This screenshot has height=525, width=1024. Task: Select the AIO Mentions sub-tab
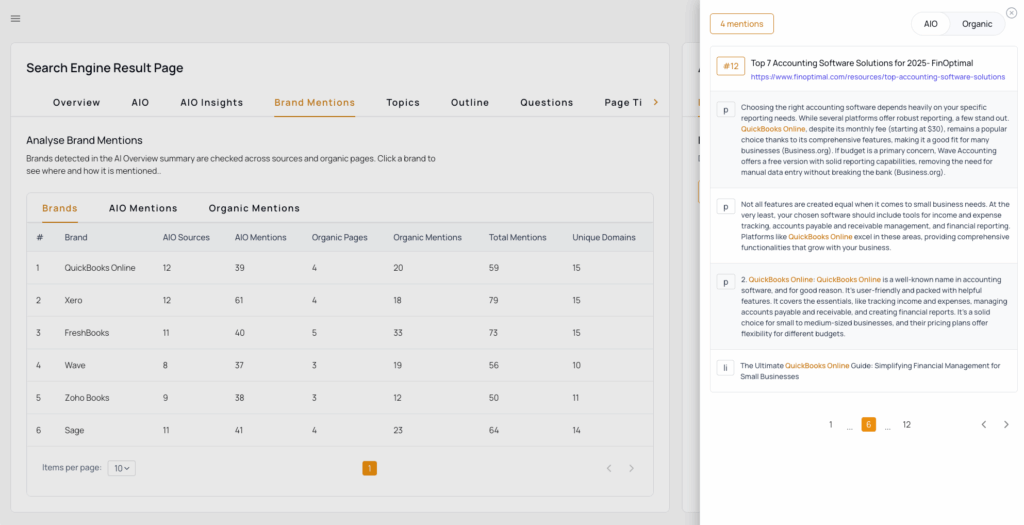click(143, 208)
